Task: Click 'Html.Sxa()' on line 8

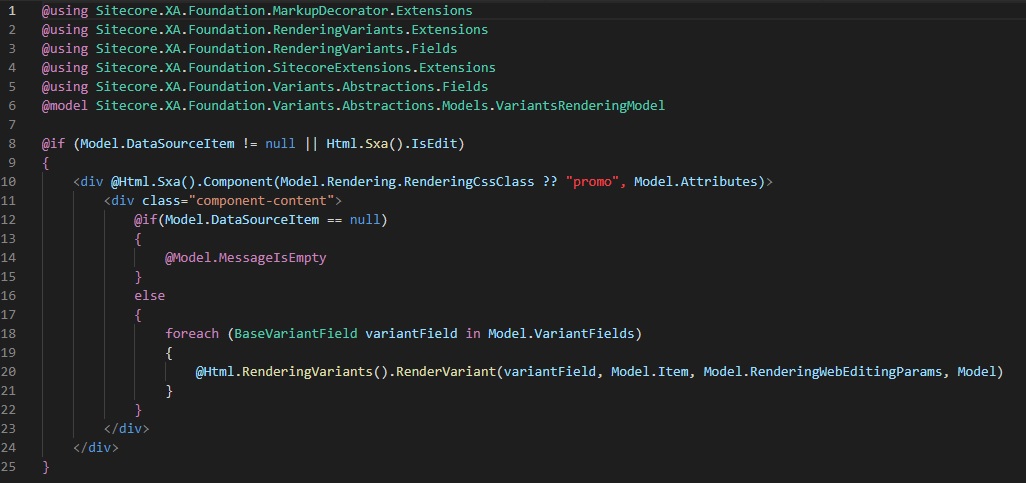Action: (364, 144)
